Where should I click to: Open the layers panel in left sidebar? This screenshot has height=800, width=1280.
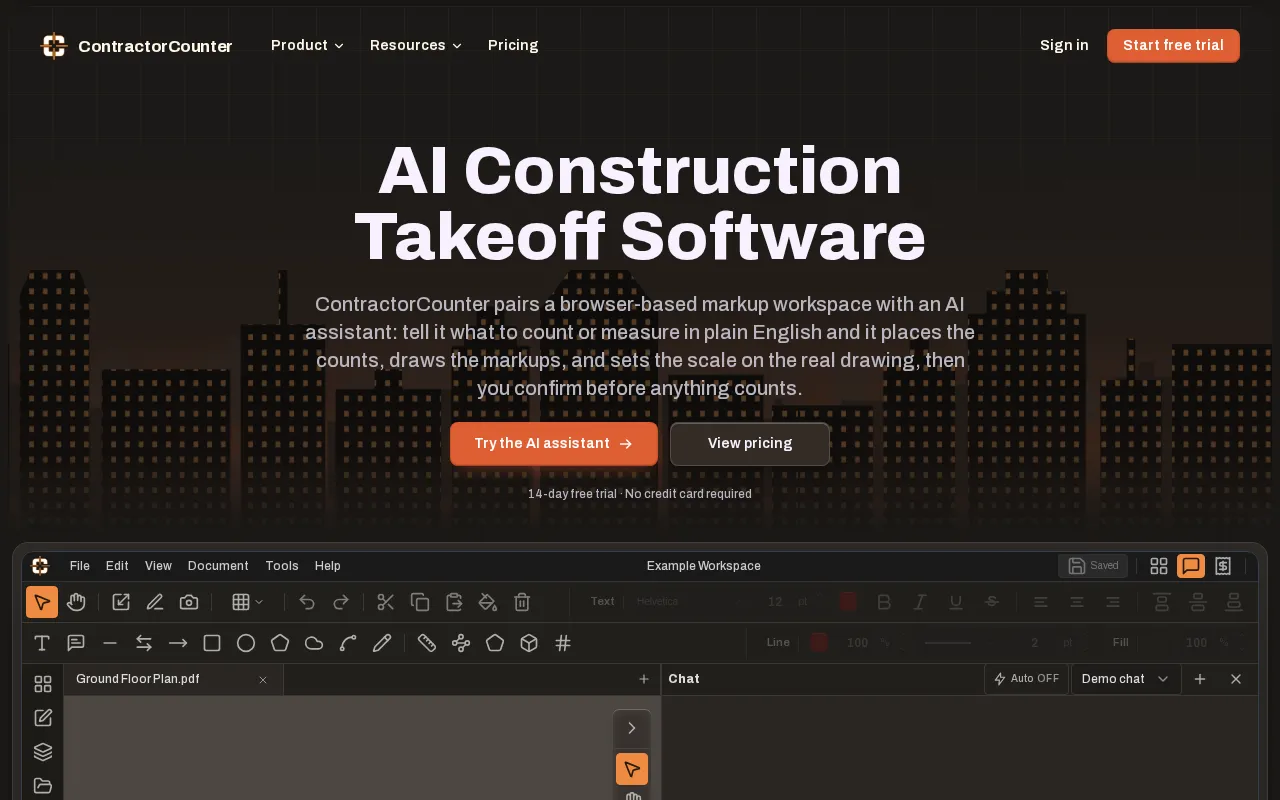pos(43,752)
